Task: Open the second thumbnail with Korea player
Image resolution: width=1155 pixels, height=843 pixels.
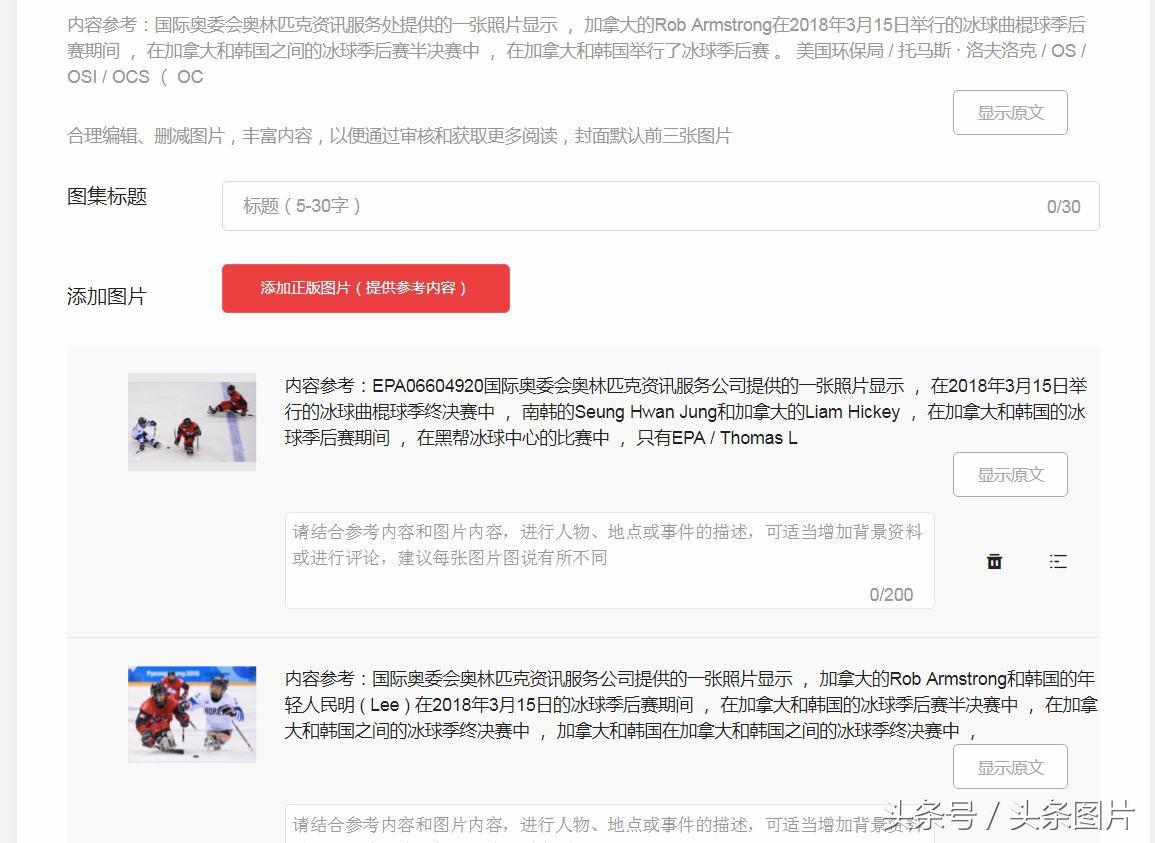Action: click(x=192, y=714)
